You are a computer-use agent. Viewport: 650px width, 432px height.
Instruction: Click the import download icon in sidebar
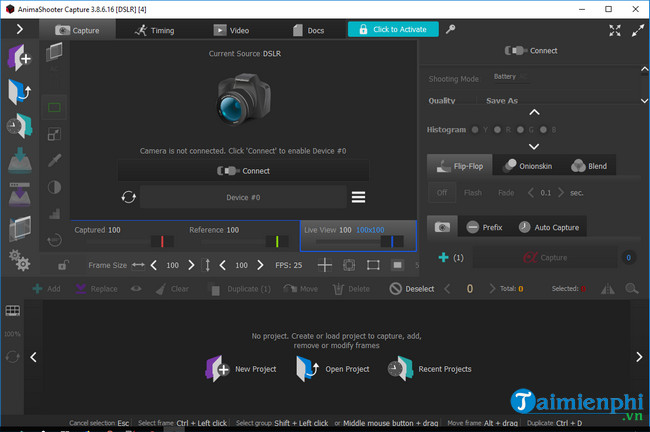[x=19, y=160]
